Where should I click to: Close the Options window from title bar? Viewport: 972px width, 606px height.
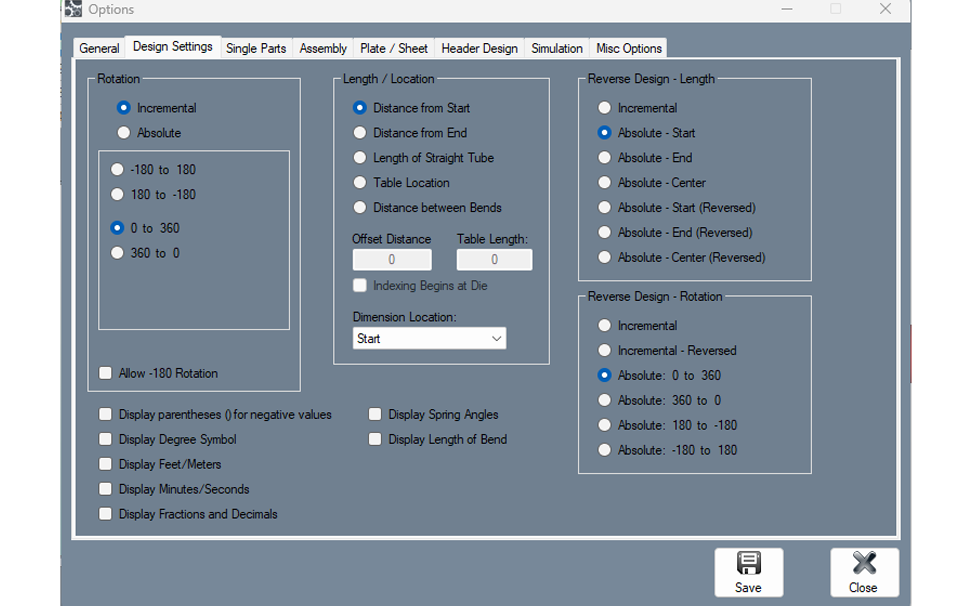pos(885,9)
